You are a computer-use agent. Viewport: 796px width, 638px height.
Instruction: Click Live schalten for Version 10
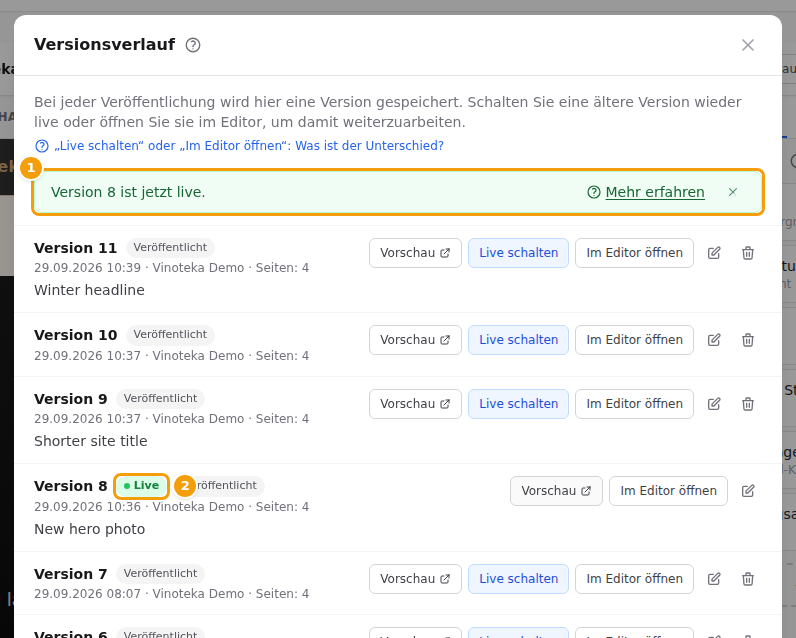click(518, 340)
